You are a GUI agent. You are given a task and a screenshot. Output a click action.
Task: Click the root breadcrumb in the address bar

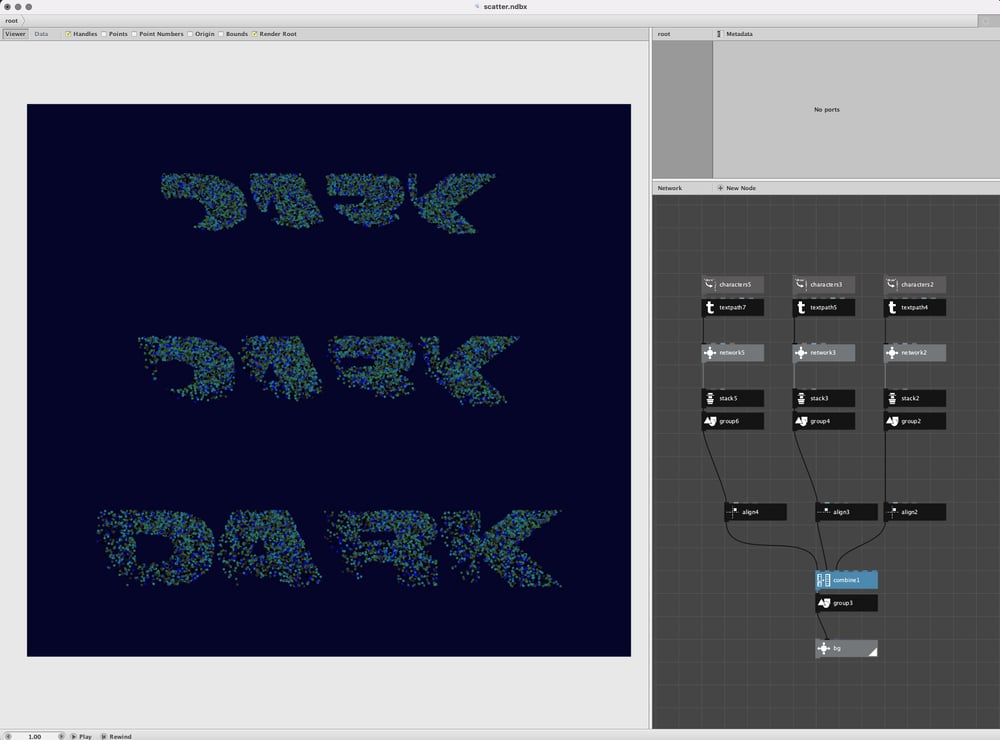tap(12, 20)
